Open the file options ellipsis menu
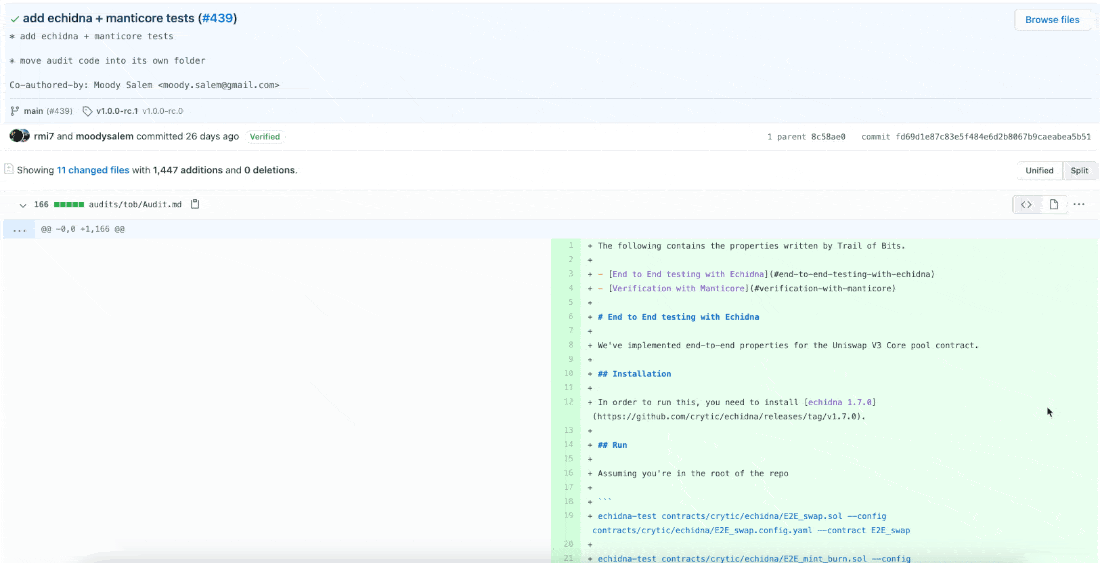1100x563 pixels. (1079, 205)
